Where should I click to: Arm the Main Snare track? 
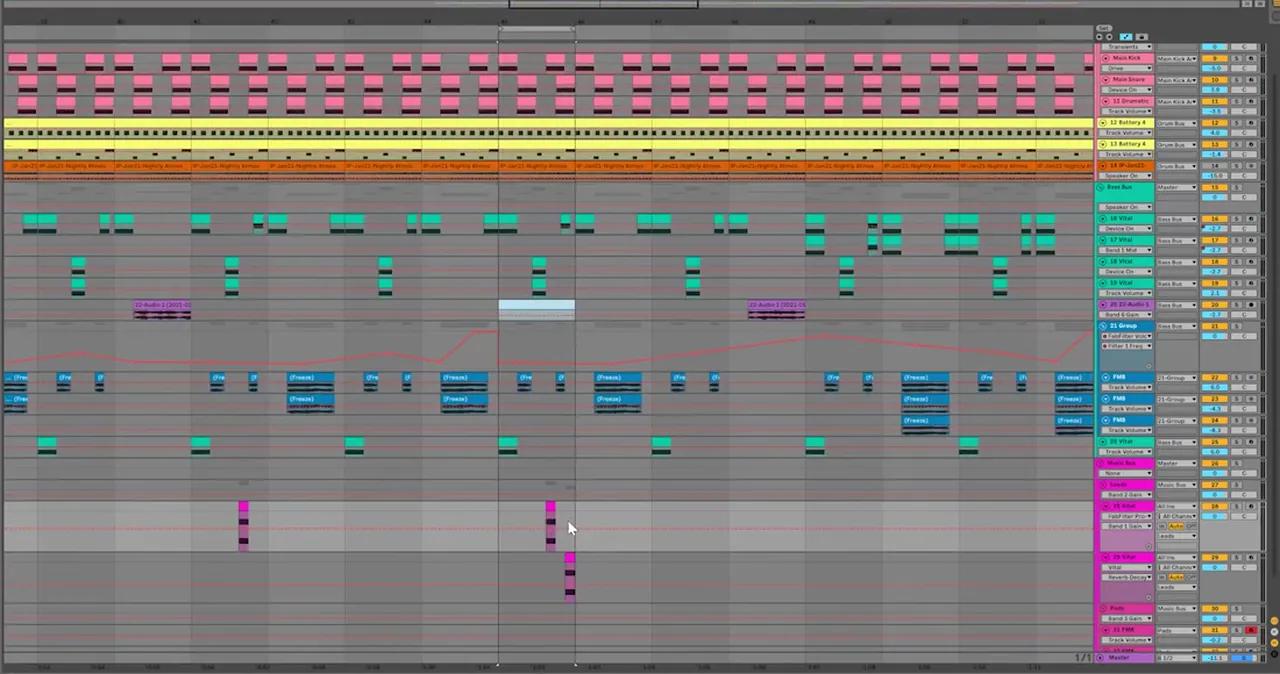pyautogui.click(x=1251, y=80)
